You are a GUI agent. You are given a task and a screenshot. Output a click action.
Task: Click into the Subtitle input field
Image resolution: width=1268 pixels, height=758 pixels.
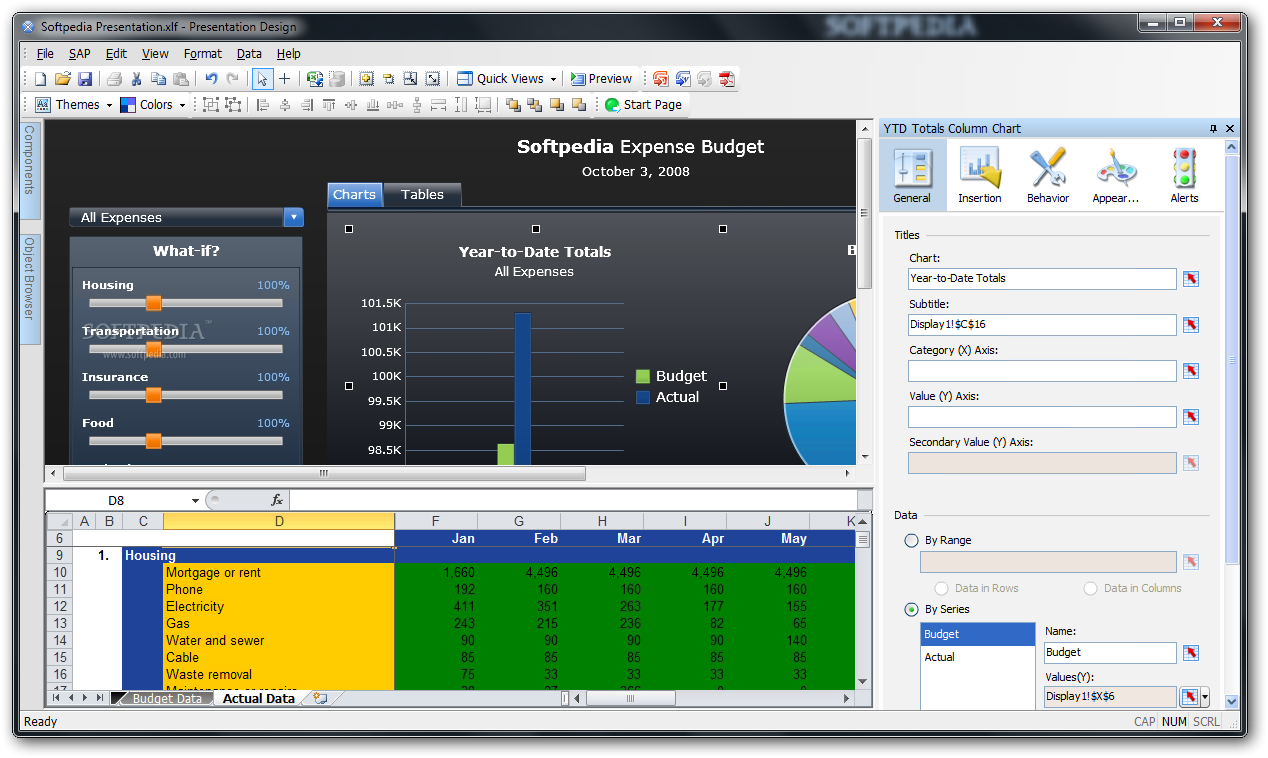1042,325
